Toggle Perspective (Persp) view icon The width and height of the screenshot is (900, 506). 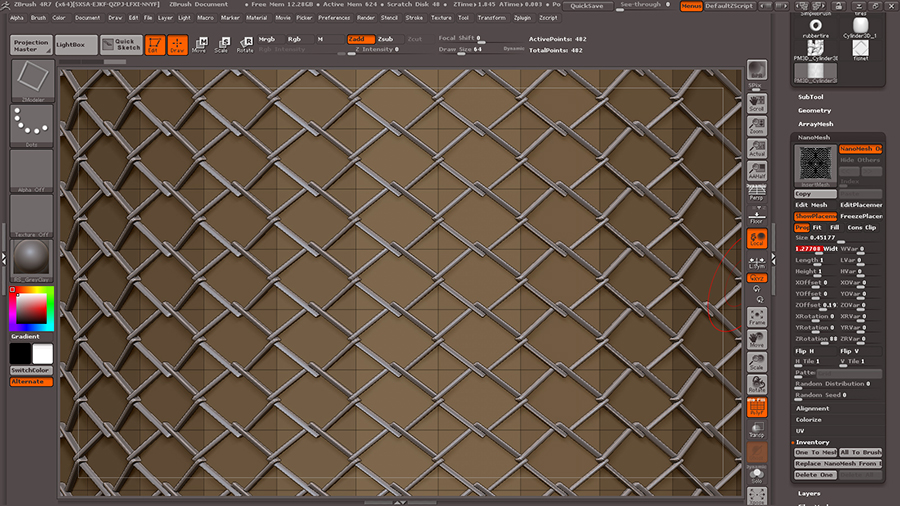[x=757, y=194]
